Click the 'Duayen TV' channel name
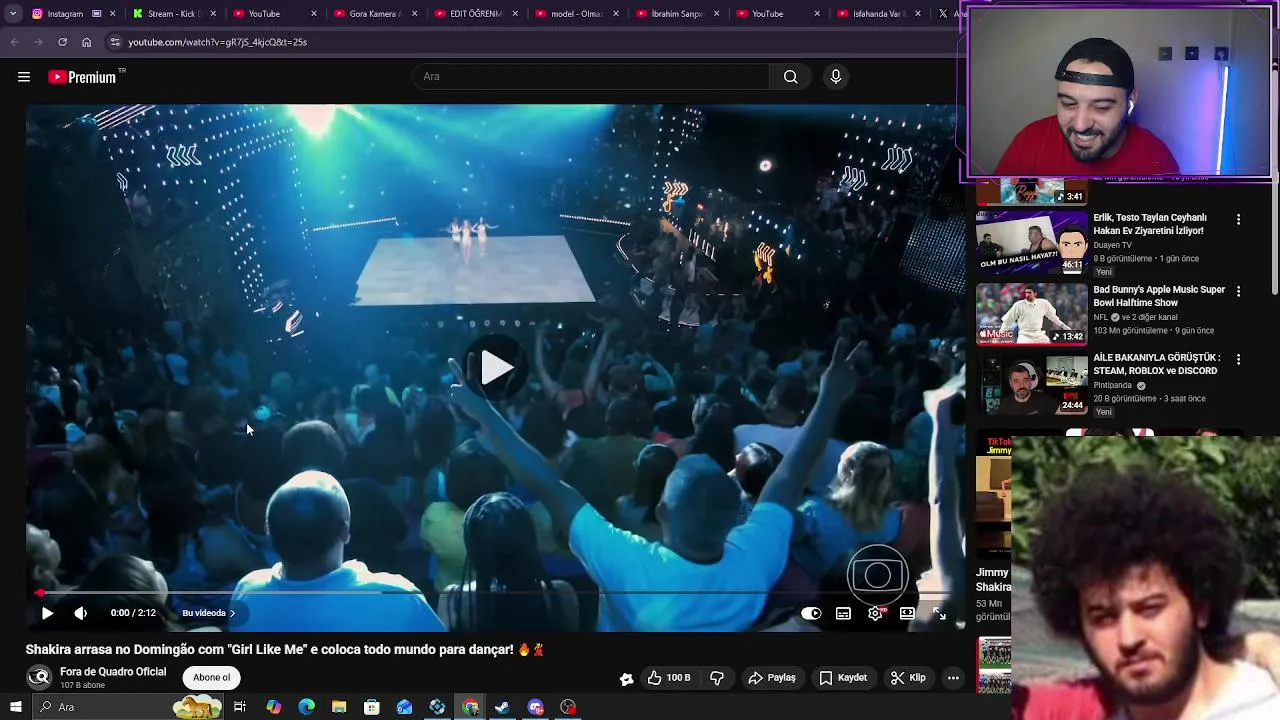1280x720 pixels. [x=1113, y=245]
